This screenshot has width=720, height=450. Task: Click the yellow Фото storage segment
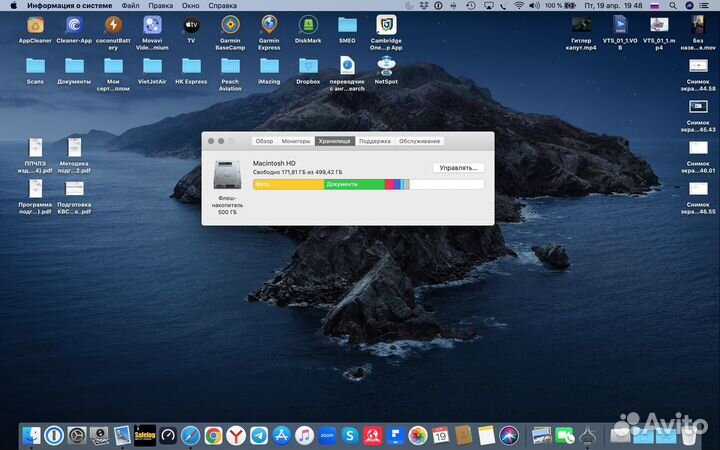288,184
